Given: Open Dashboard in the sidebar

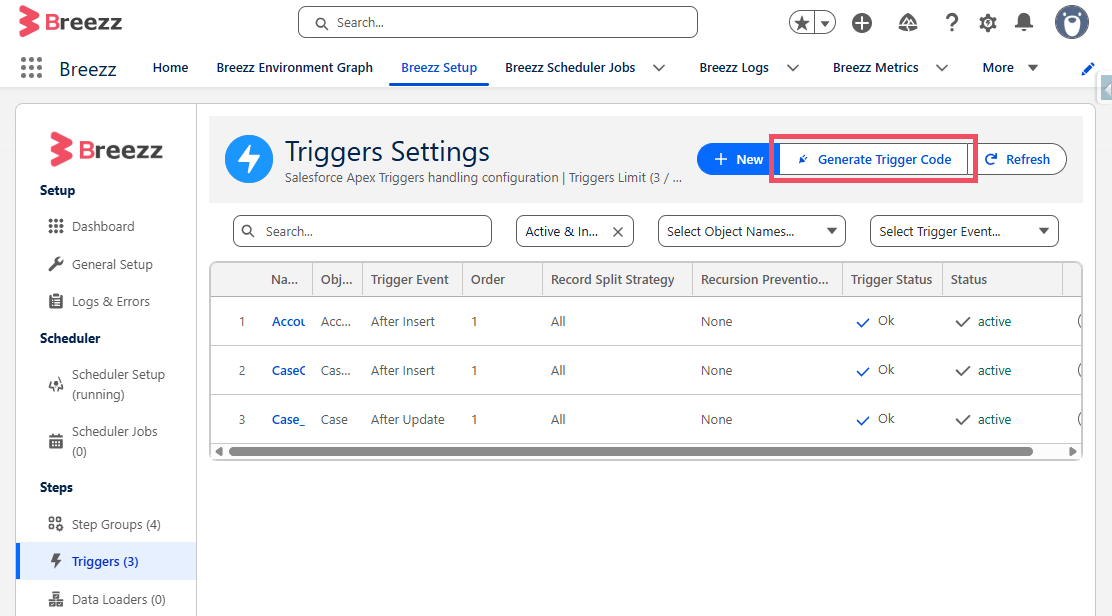Looking at the screenshot, I should (x=103, y=226).
